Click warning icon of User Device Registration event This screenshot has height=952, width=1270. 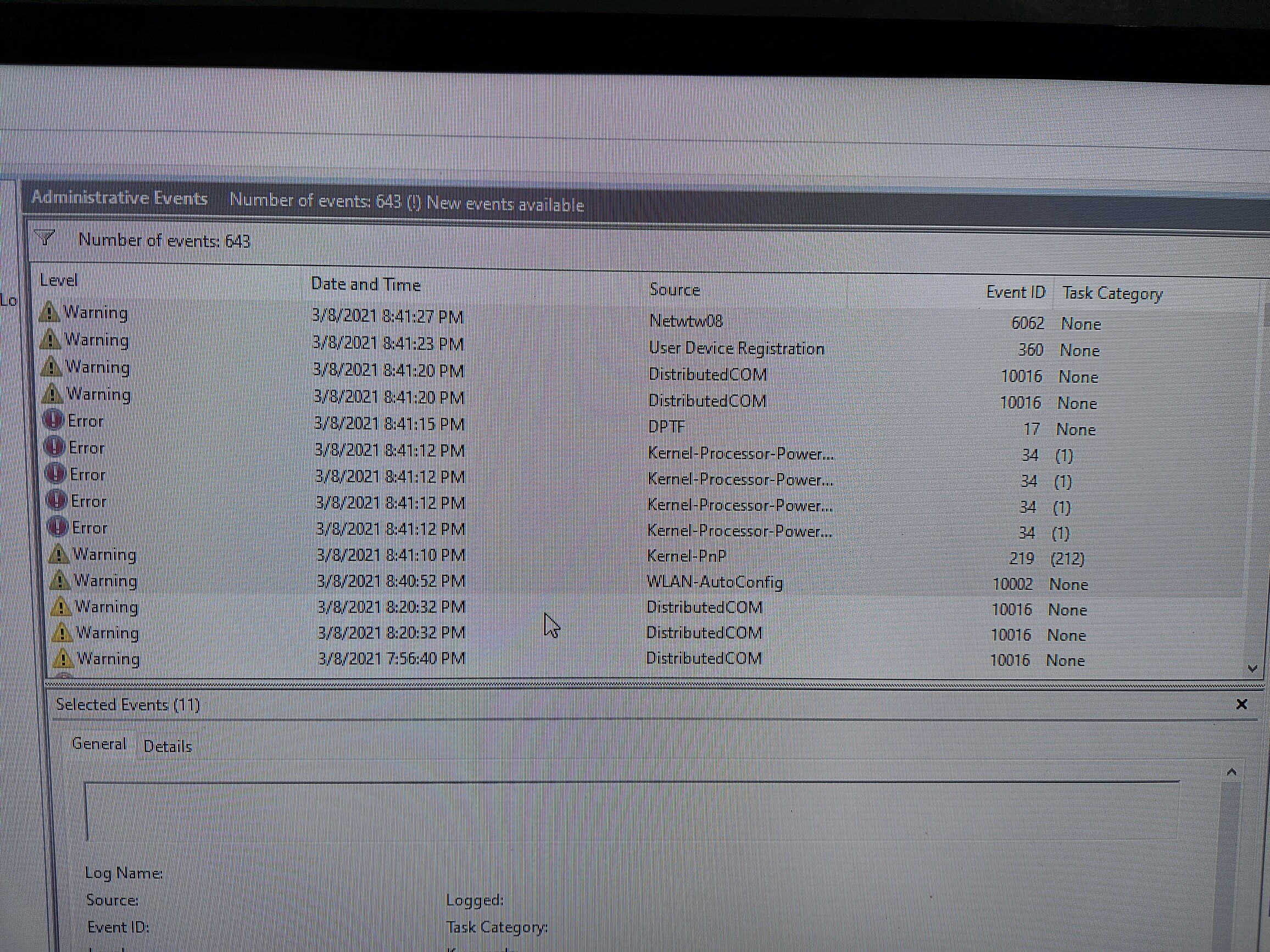point(51,340)
